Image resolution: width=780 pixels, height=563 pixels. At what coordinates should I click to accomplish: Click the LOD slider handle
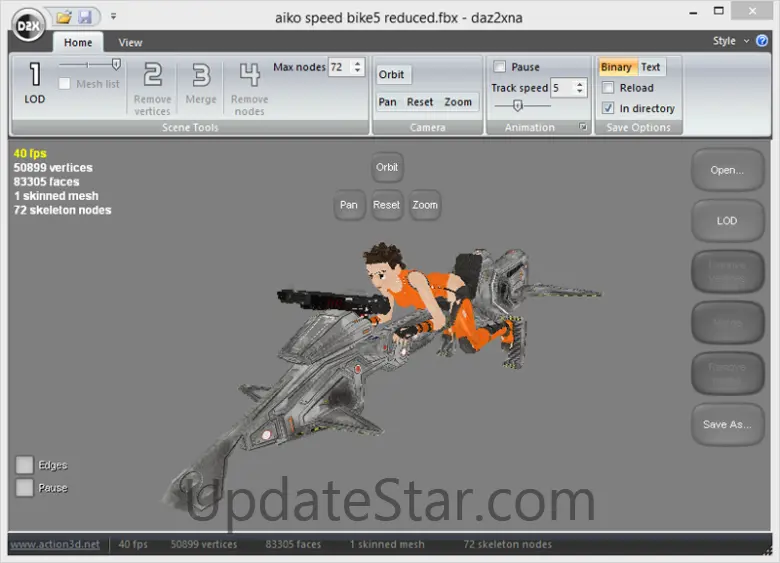pyautogui.click(x=116, y=64)
